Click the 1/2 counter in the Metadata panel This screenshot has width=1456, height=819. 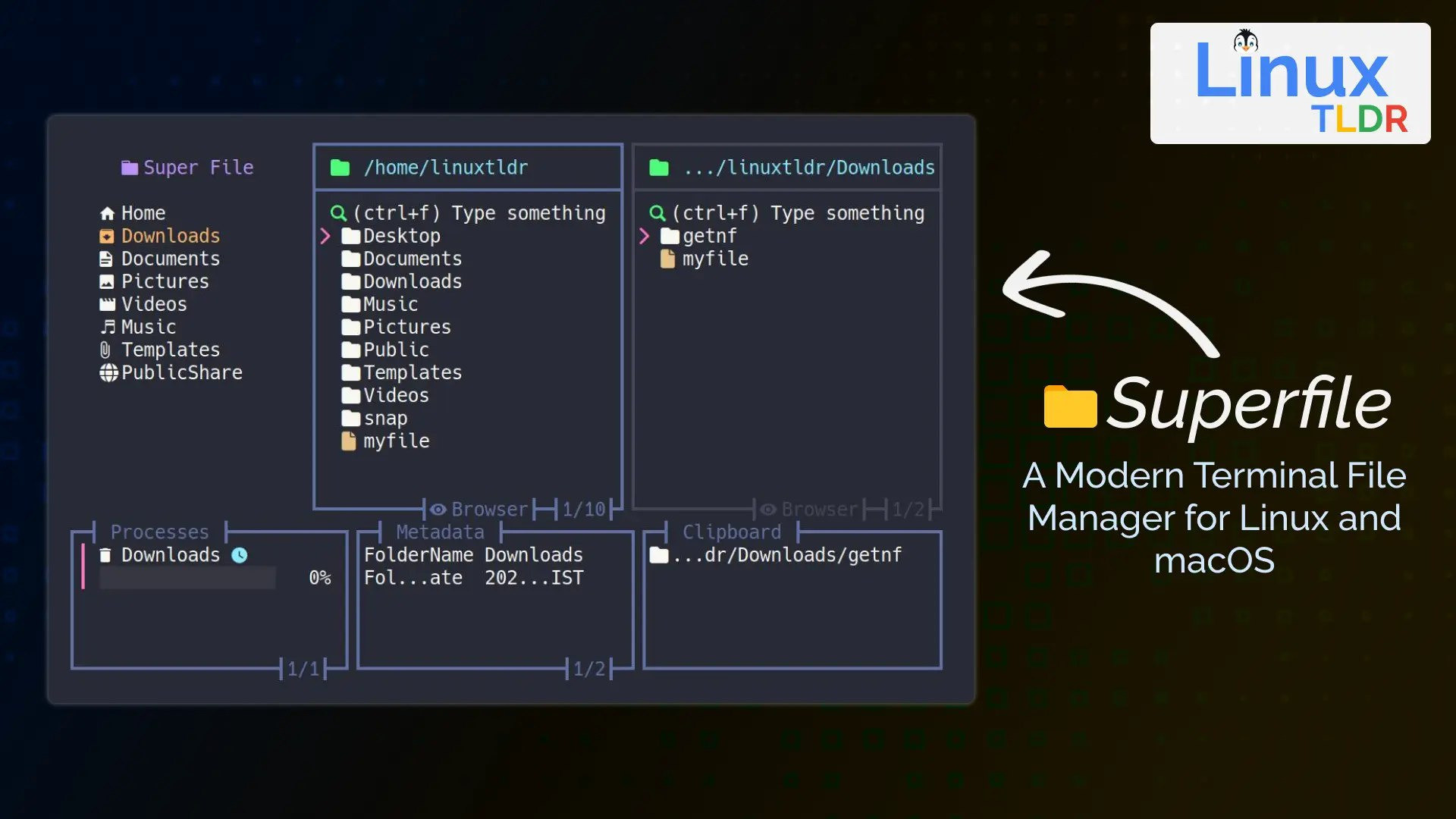[x=589, y=669]
